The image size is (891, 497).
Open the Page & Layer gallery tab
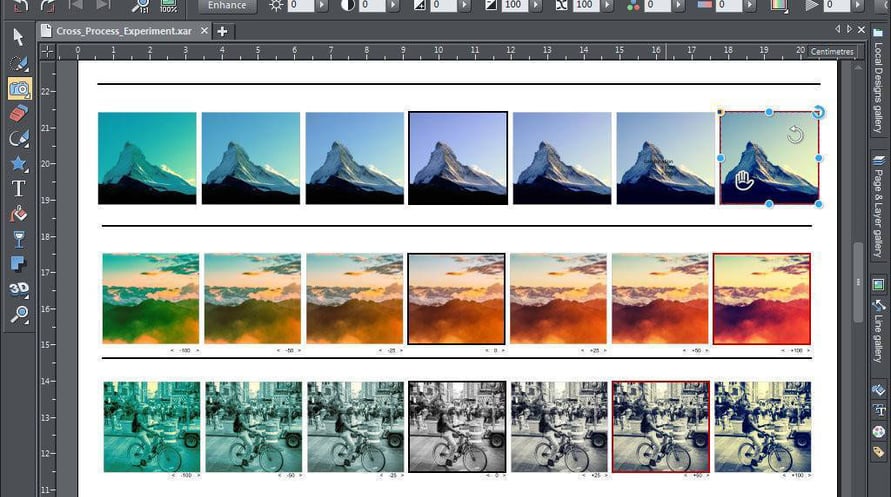[878, 207]
